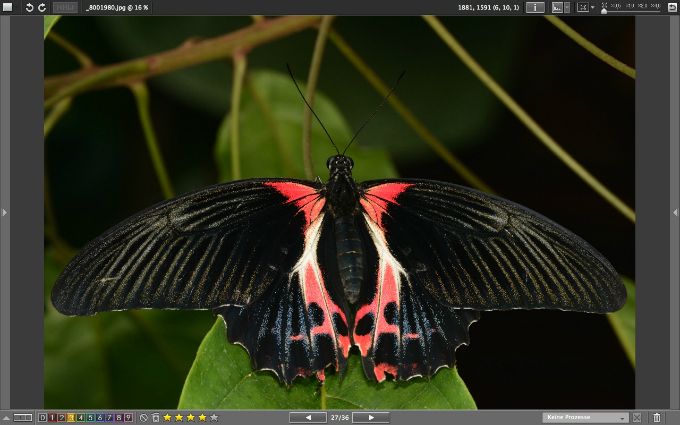Image resolution: width=680 pixels, height=425 pixels.
Task: Go to the next image
Action: [x=371, y=418]
